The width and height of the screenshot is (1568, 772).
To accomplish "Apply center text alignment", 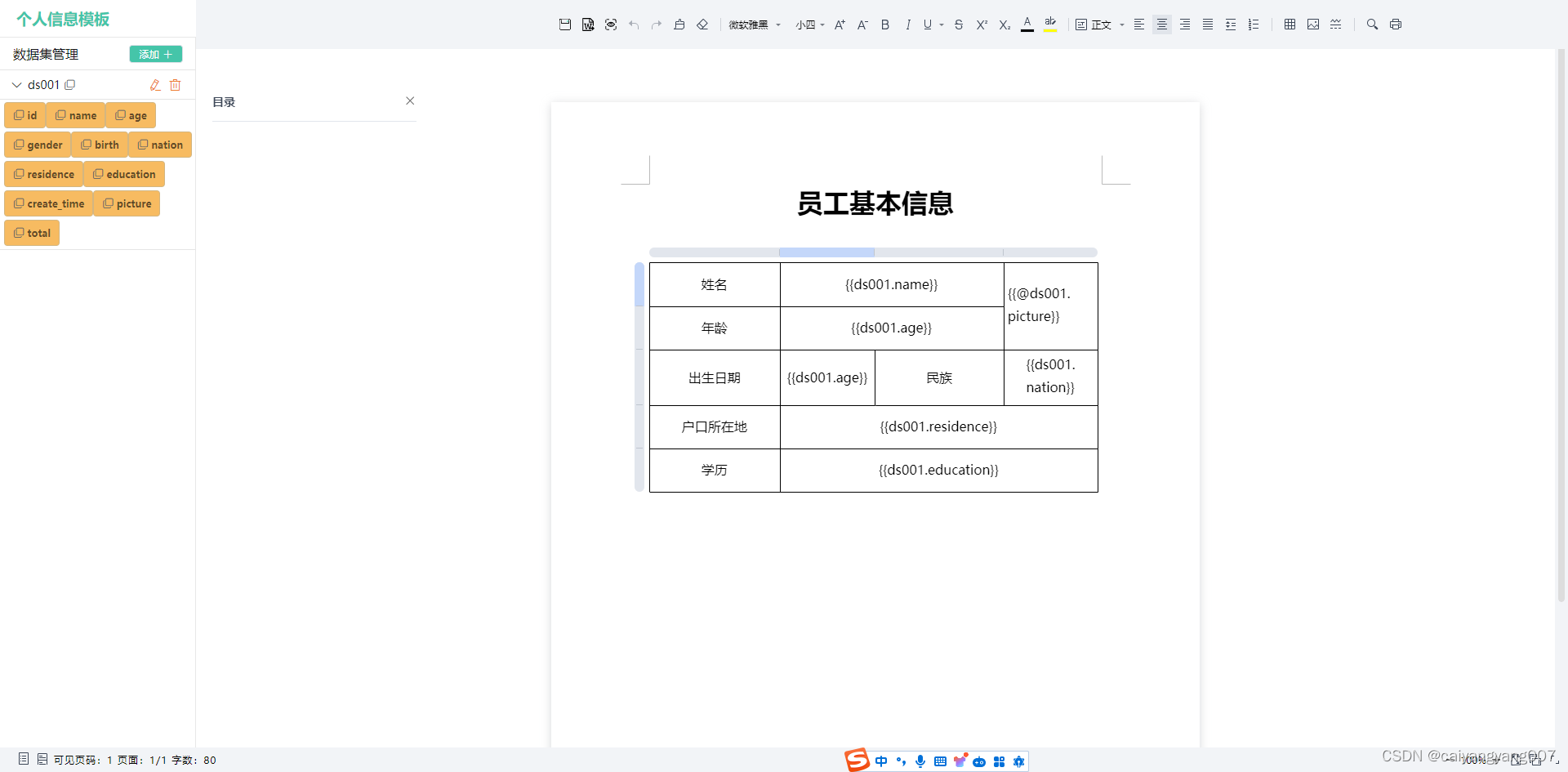I will 1162,25.
